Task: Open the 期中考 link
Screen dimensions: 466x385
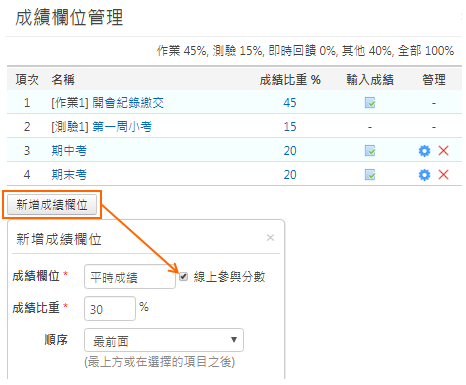Action: (69, 151)
